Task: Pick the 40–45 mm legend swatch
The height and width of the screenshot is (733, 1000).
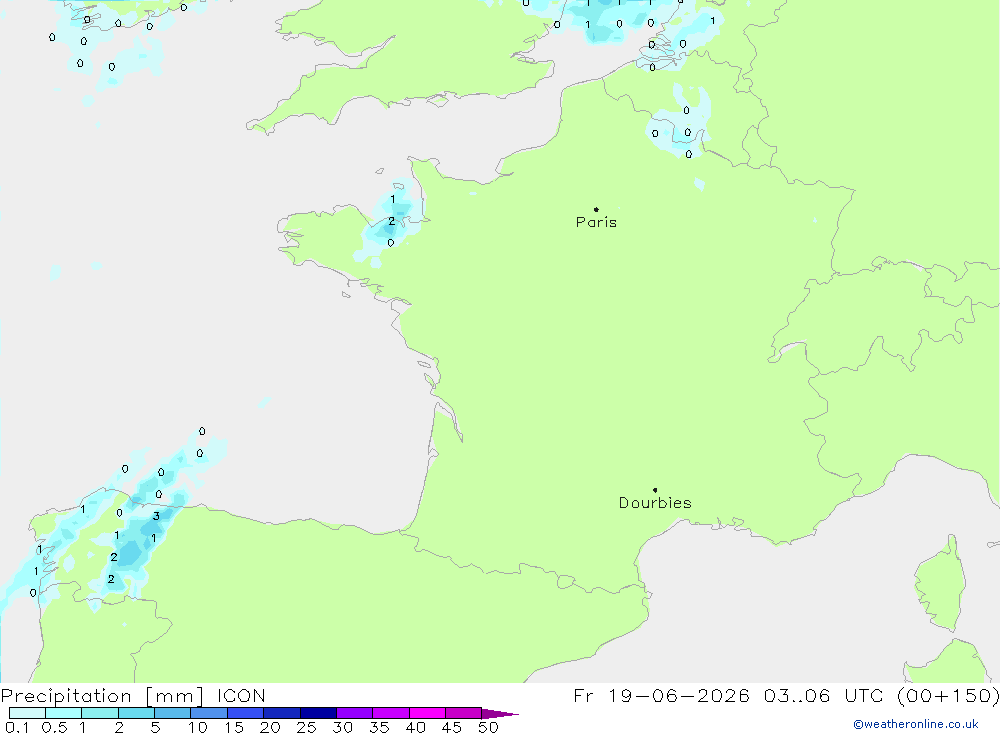Action: (x=427, y=713)
